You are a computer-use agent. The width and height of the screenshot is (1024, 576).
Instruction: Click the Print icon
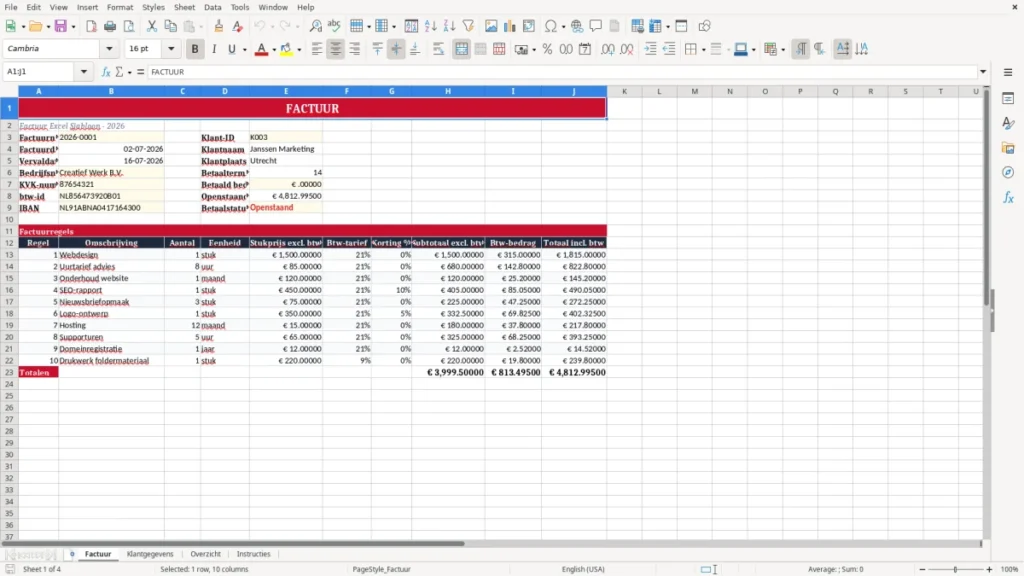coord(110,26)
